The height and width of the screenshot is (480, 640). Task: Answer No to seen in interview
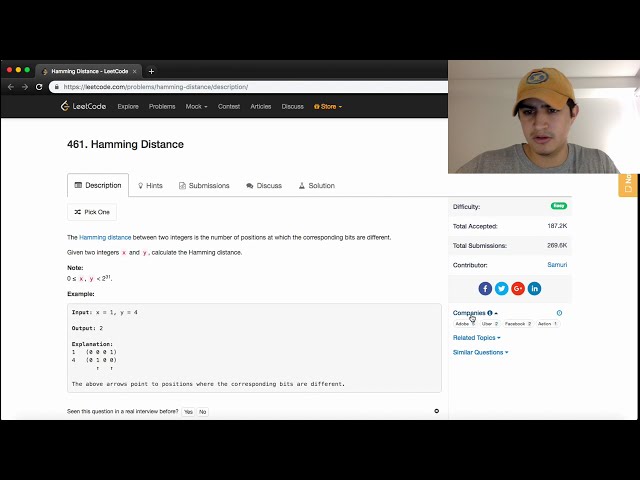point(202,412)
